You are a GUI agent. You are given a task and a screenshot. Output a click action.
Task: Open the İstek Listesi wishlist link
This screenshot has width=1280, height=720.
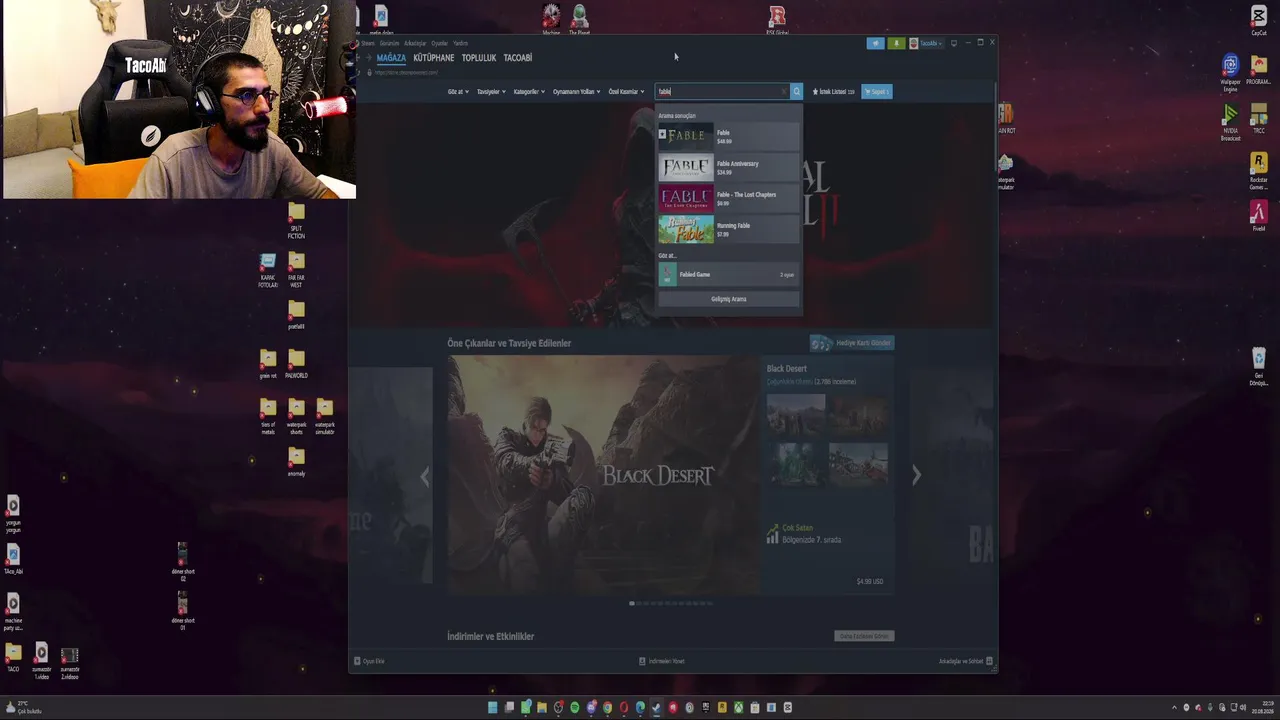[x=834, y=91]
